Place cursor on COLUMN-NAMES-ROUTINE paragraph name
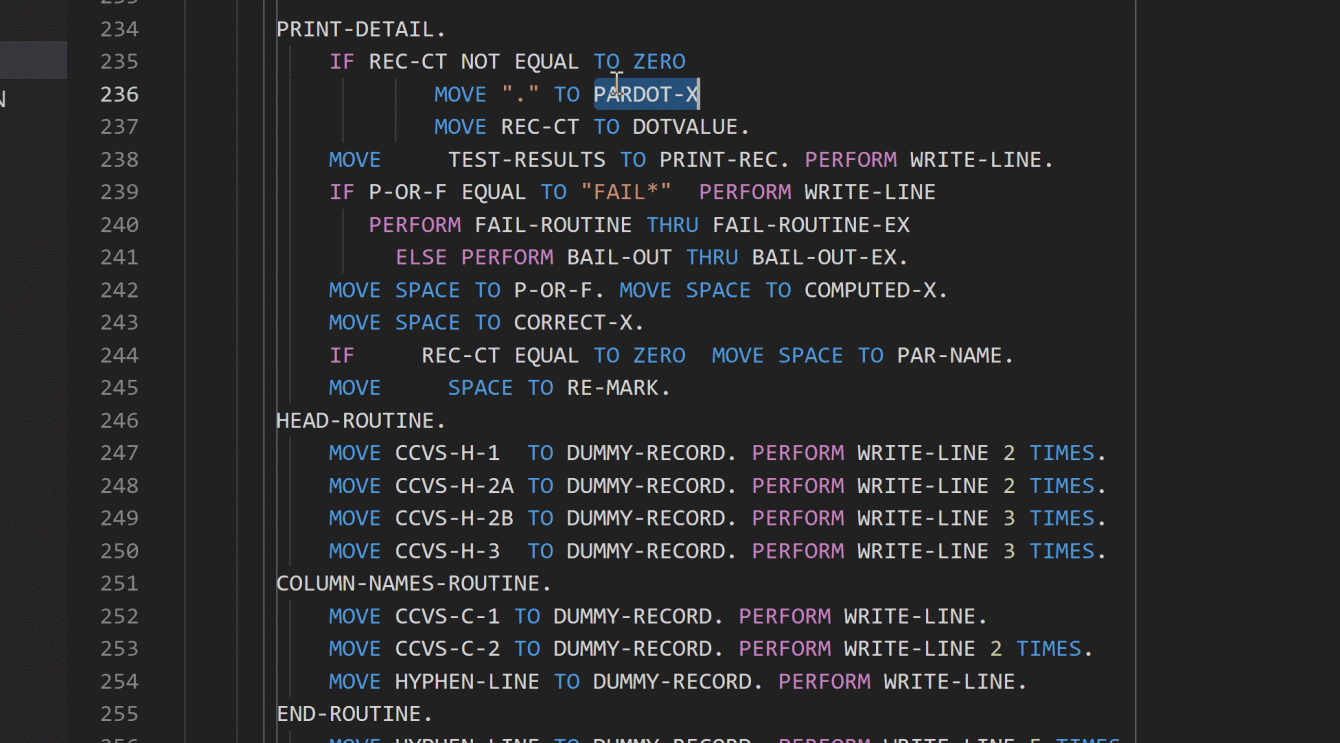The height and width of the screenshot is (743, 1340). [408, 583]
